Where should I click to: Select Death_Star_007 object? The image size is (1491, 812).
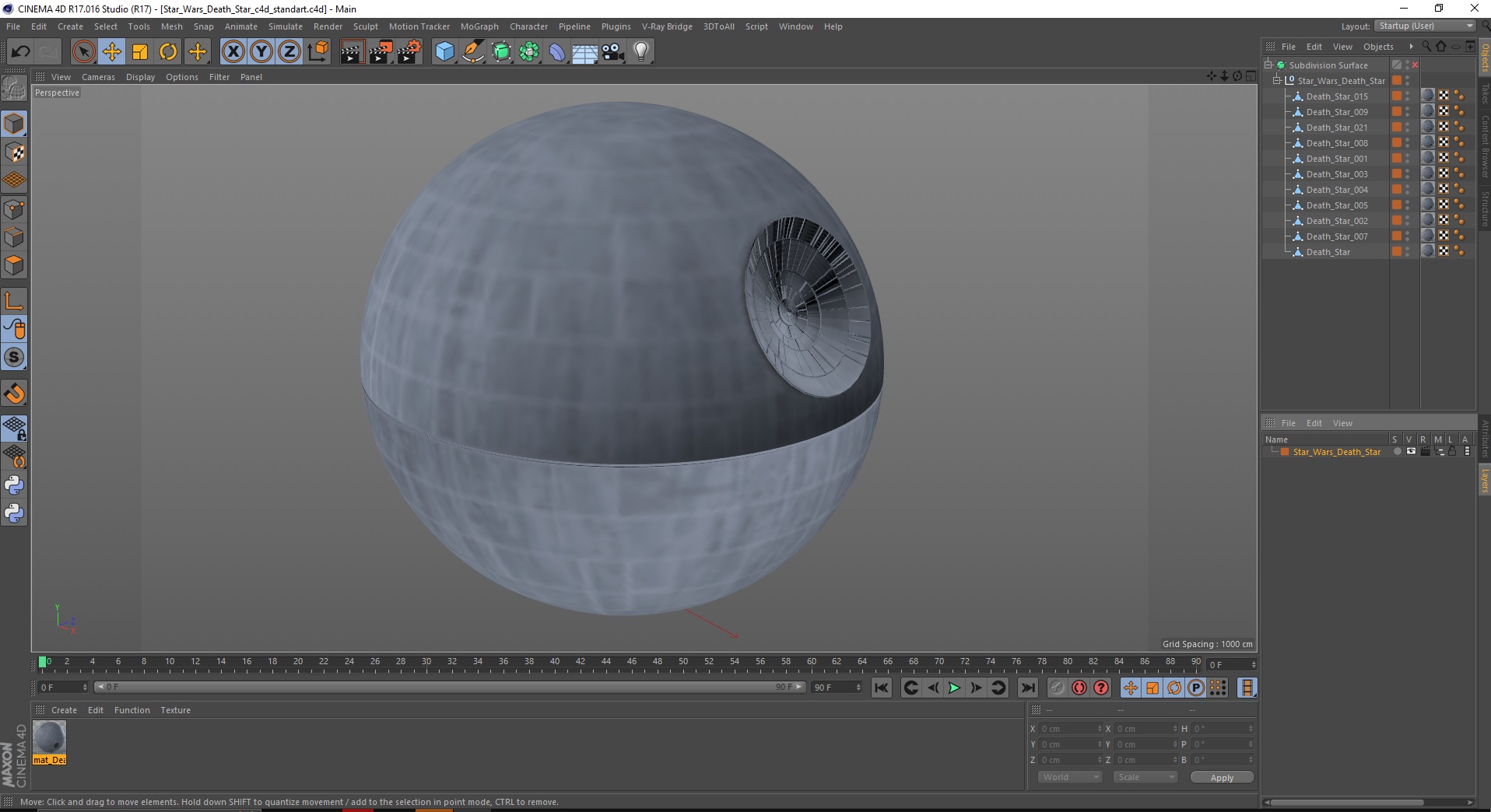[1336, 236]
